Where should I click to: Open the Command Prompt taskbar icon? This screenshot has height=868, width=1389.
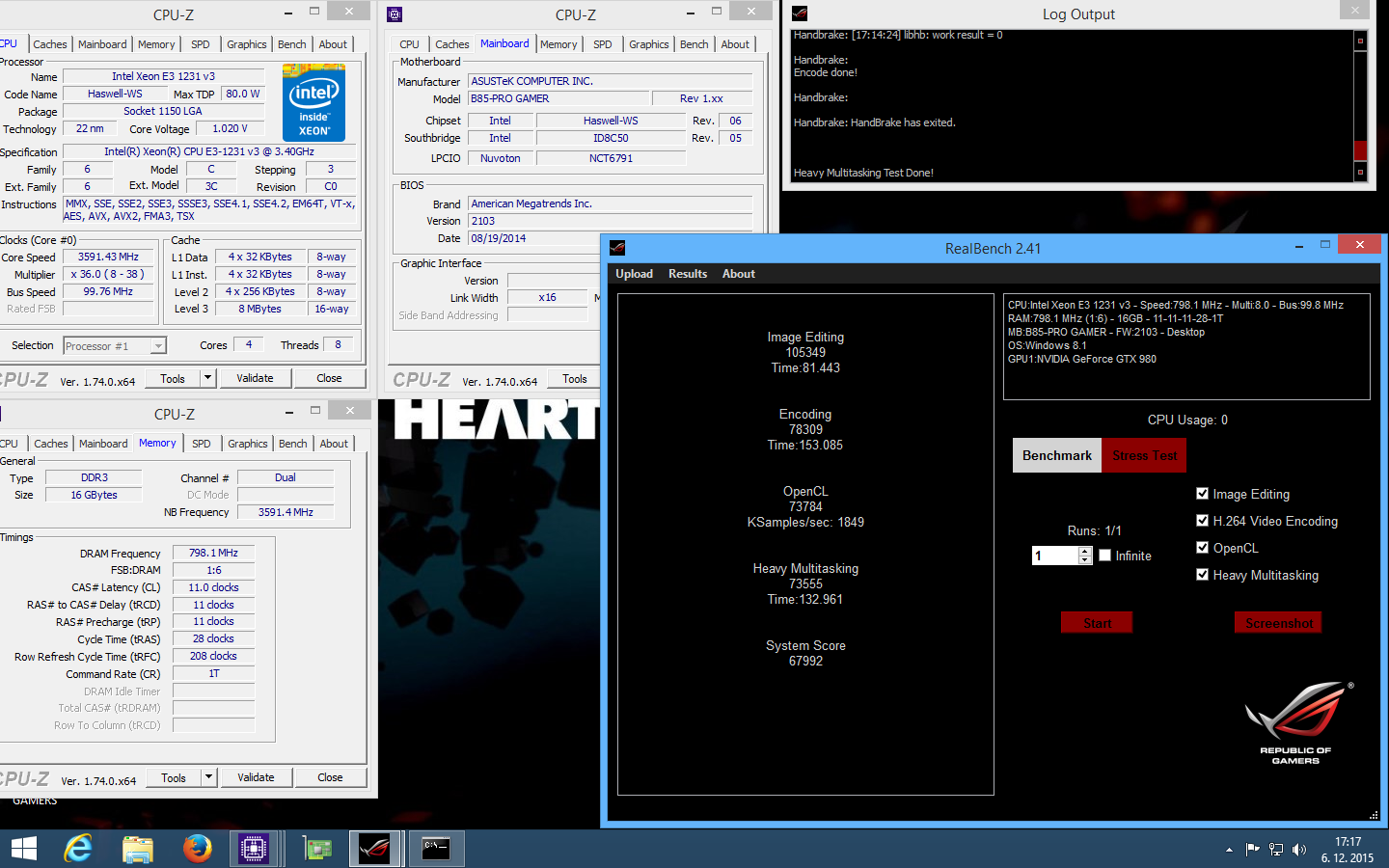pos(436,849)
